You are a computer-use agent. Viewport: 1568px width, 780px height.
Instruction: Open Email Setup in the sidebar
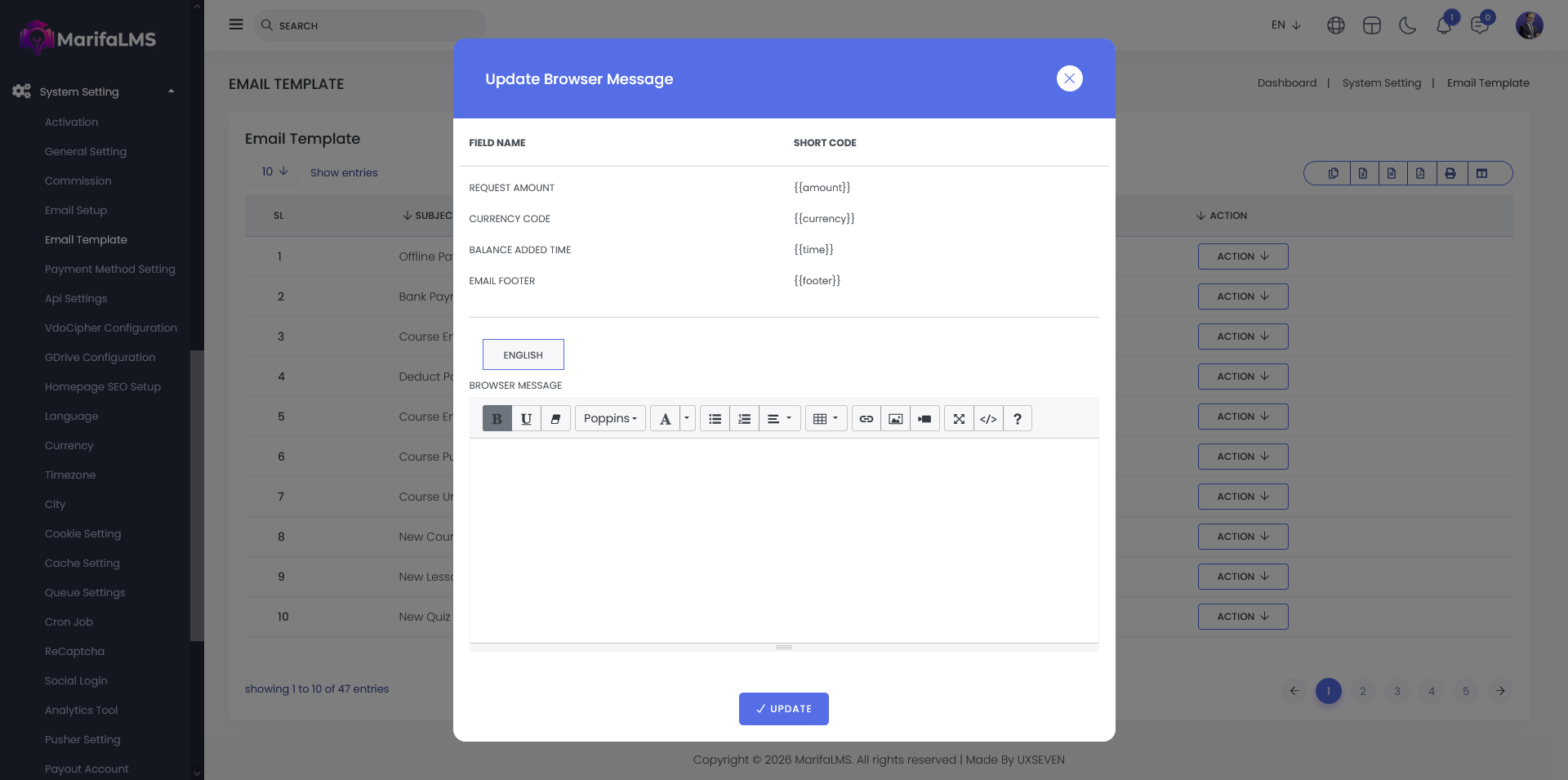[76, 211]
